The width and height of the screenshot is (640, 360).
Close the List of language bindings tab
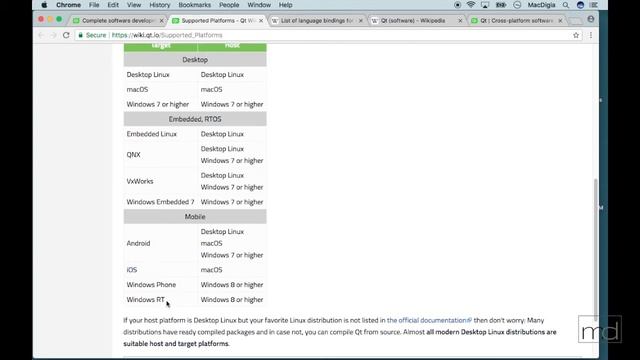pos(360,20)
